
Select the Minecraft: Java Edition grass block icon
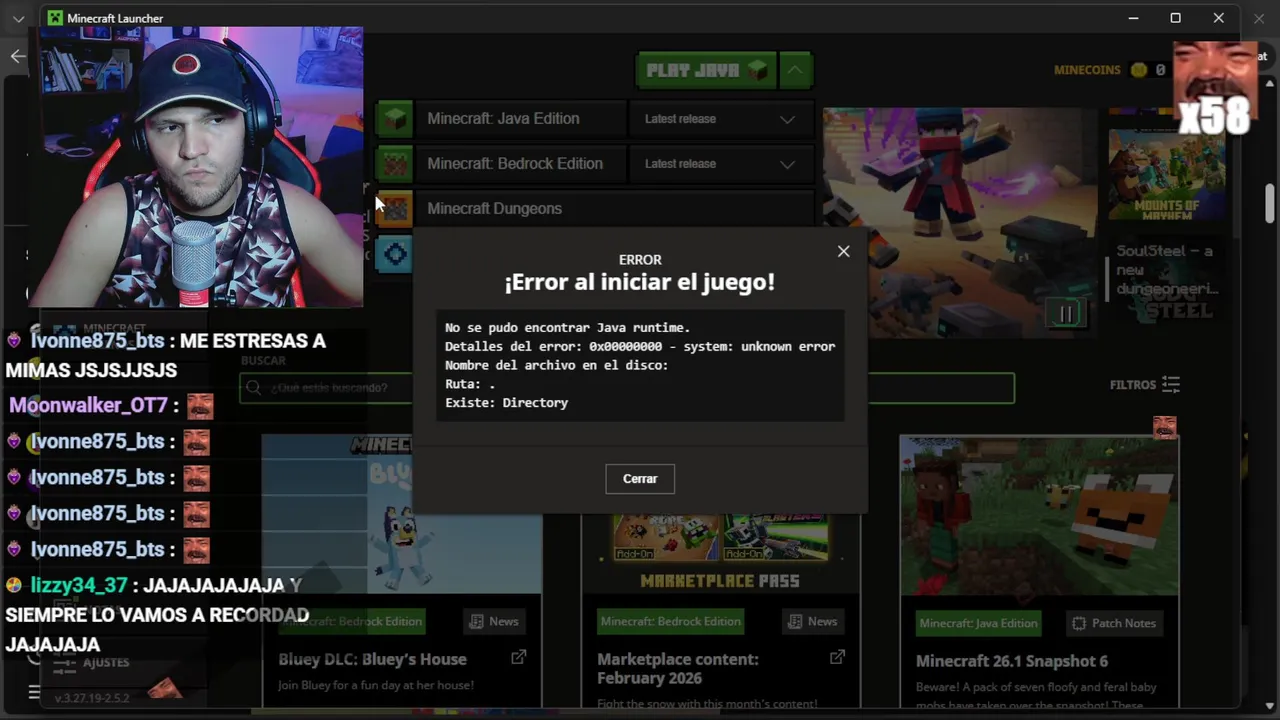394,119
